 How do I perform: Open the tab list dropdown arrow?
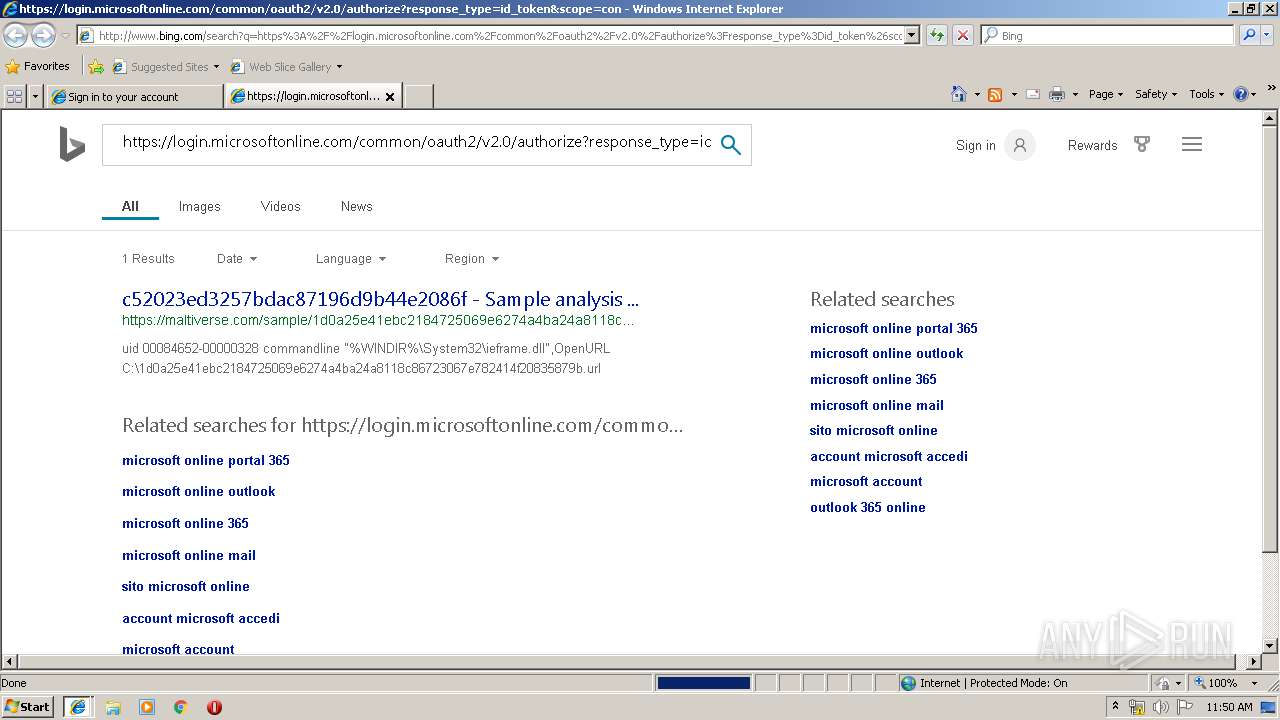coord(36,96)
